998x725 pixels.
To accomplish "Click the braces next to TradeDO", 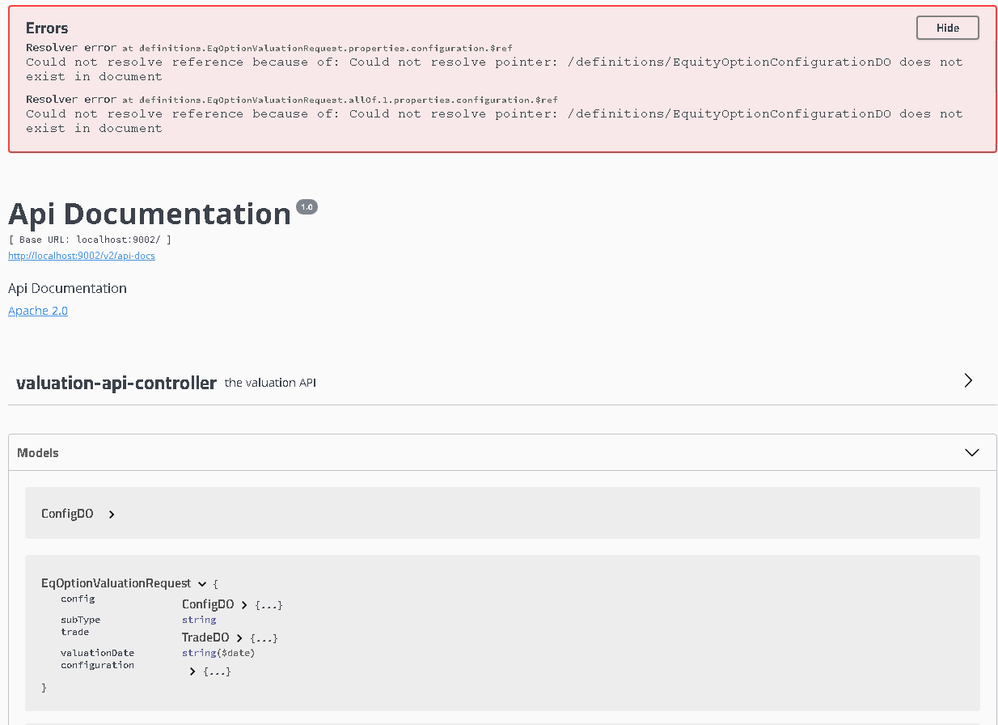I will pos(264,638).
